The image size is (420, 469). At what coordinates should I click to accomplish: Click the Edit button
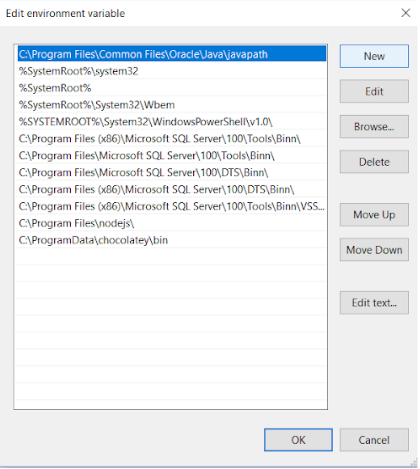374,91
